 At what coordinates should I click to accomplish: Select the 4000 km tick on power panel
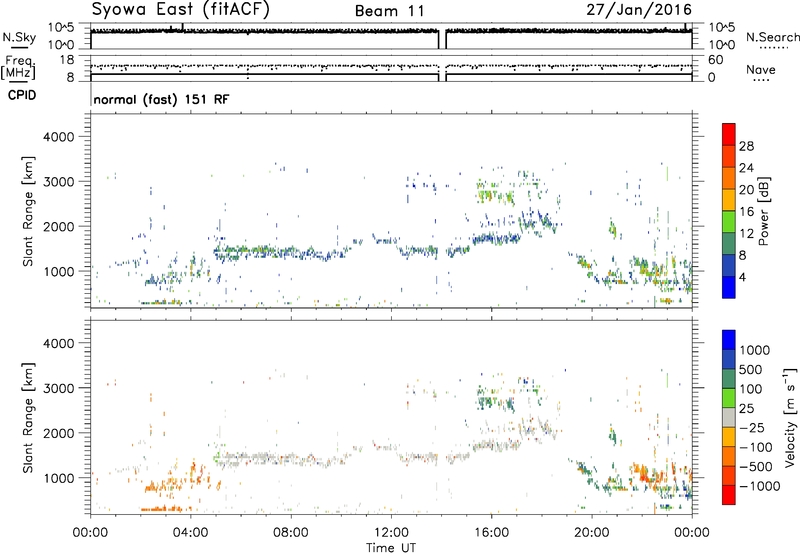58,137
